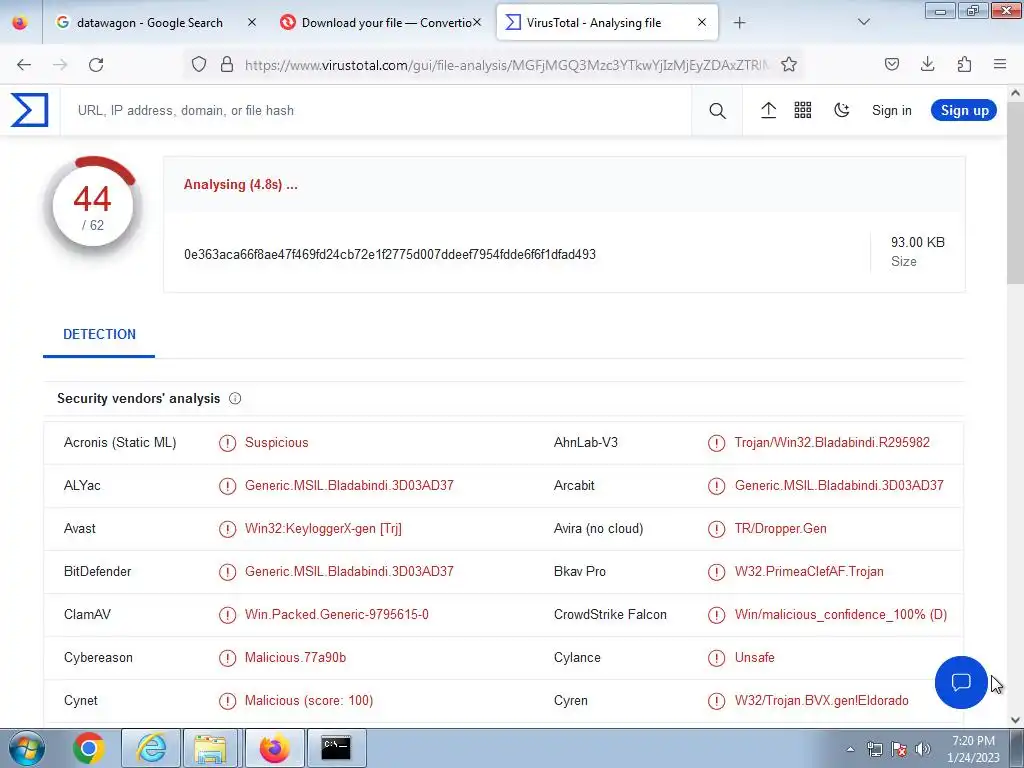Click the Sign up button
This screenshot has width=1024, height=768.
coord(964,110)
